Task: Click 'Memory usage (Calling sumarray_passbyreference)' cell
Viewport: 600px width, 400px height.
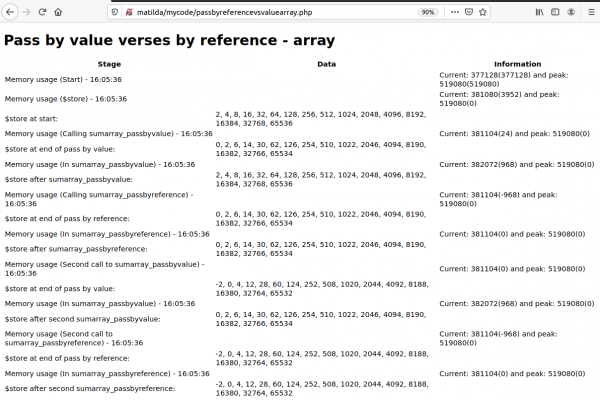Action: pyautogui.click(x=99, y=199)
